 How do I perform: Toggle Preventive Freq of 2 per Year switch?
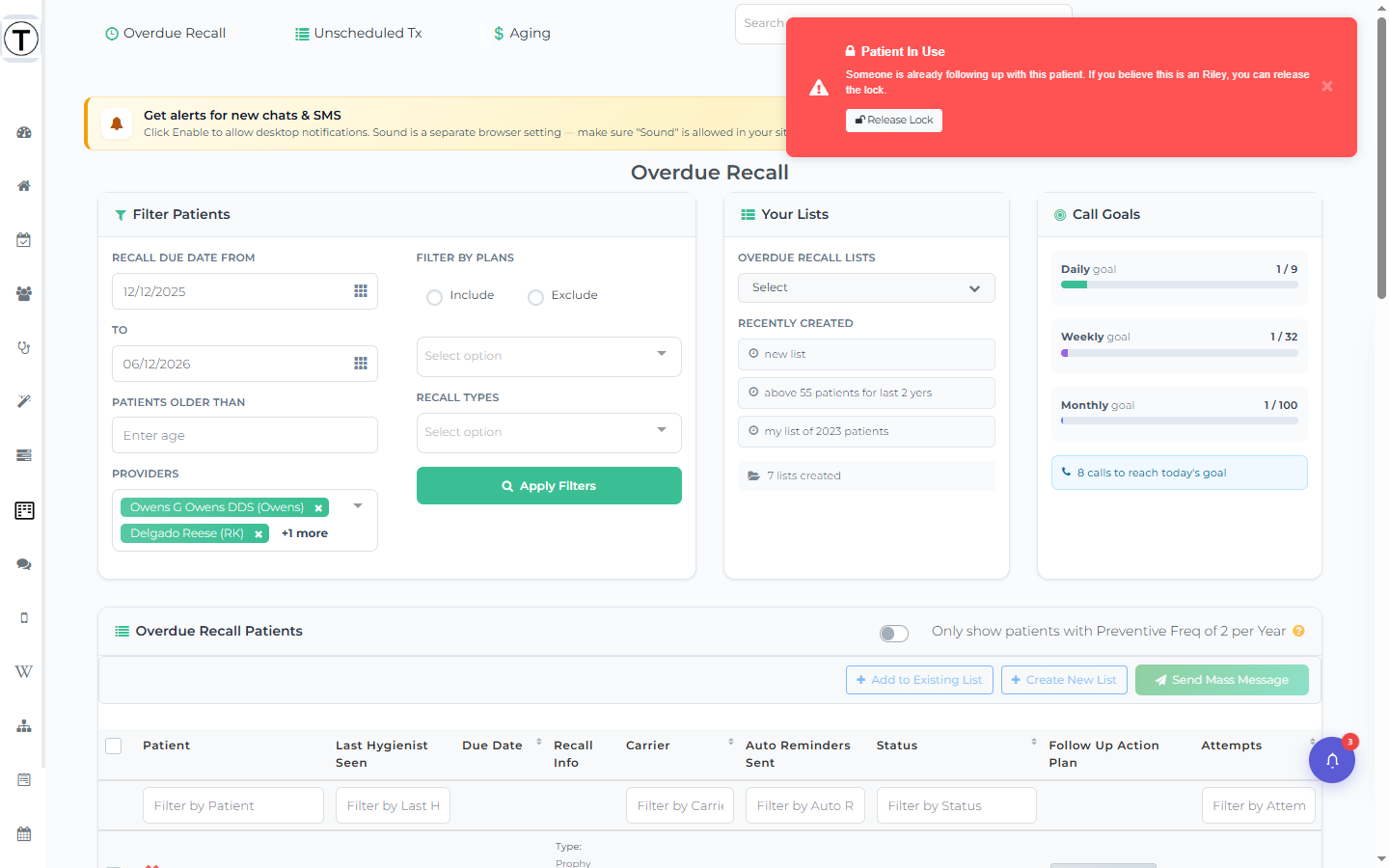click(x=894, y=634)
